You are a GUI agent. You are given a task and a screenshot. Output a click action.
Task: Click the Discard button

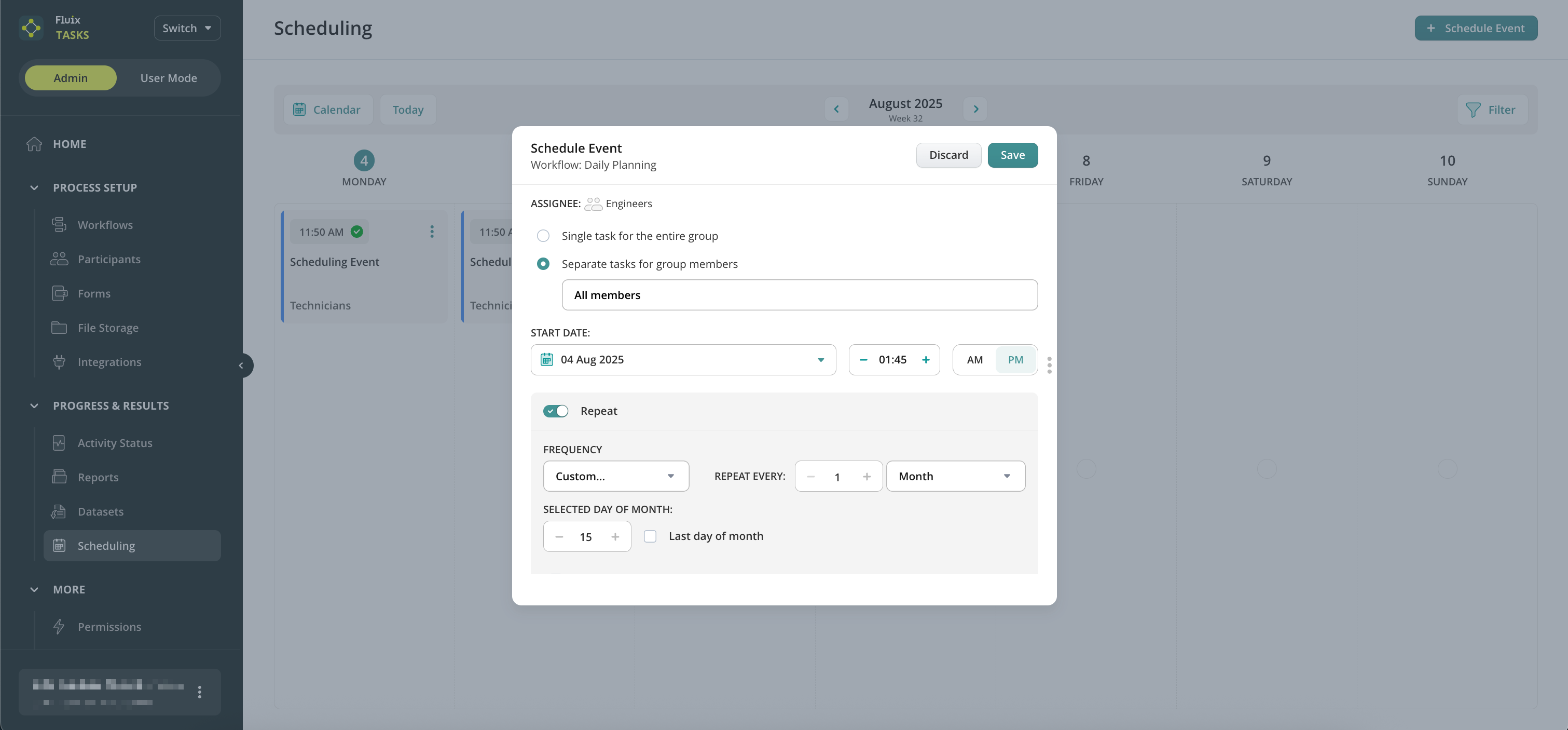[948, 155]
